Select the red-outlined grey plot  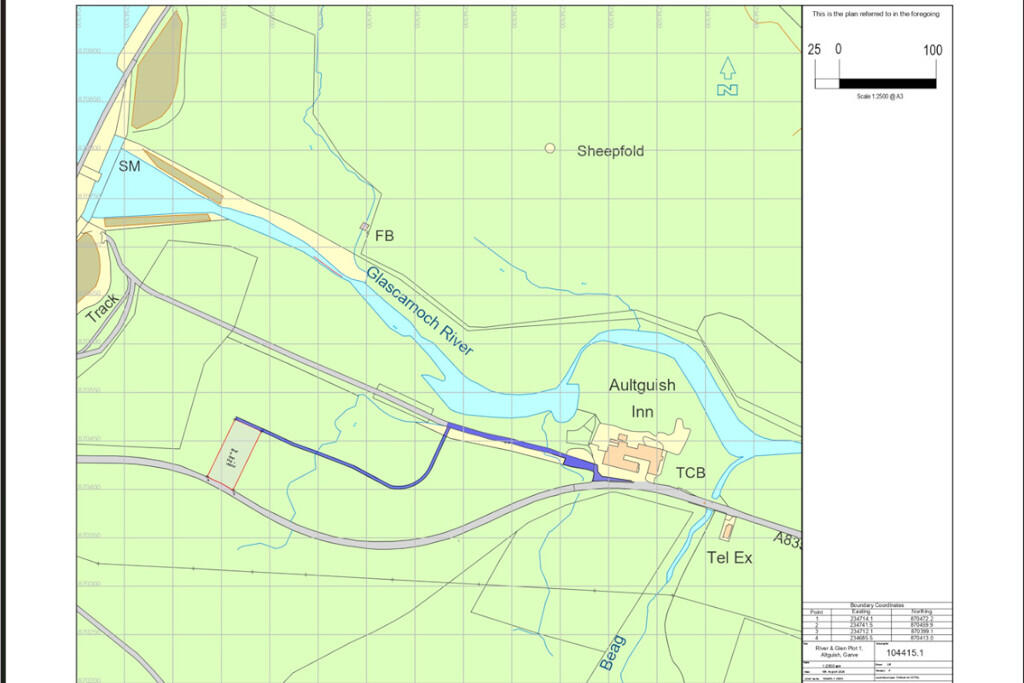pyautogui.click(x=234, y=454)
